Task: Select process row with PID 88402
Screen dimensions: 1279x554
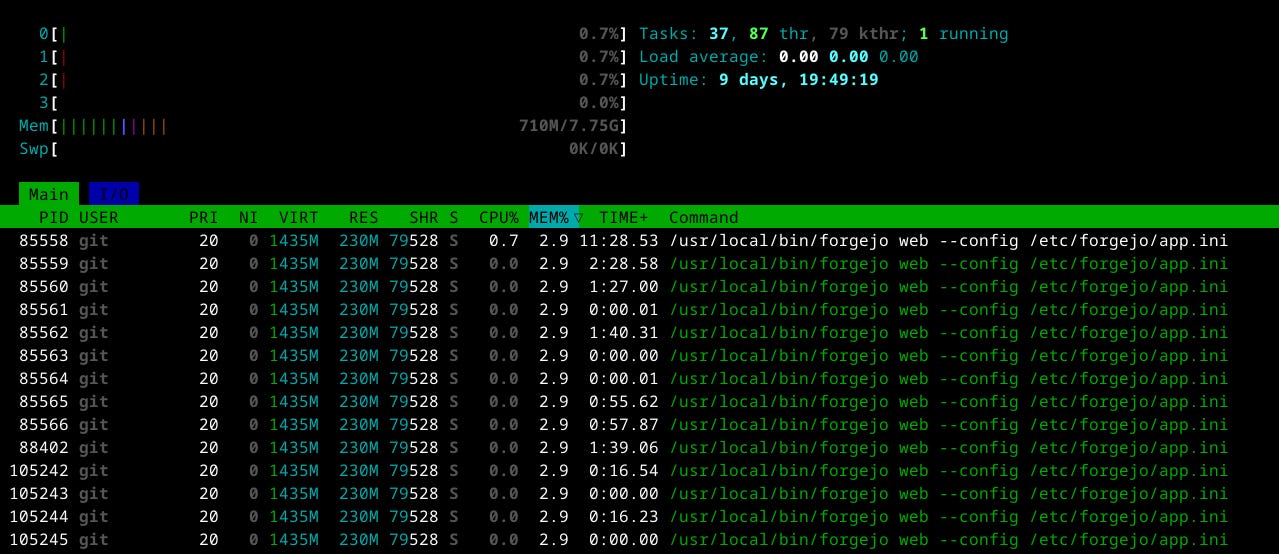Action: (639, 447)
